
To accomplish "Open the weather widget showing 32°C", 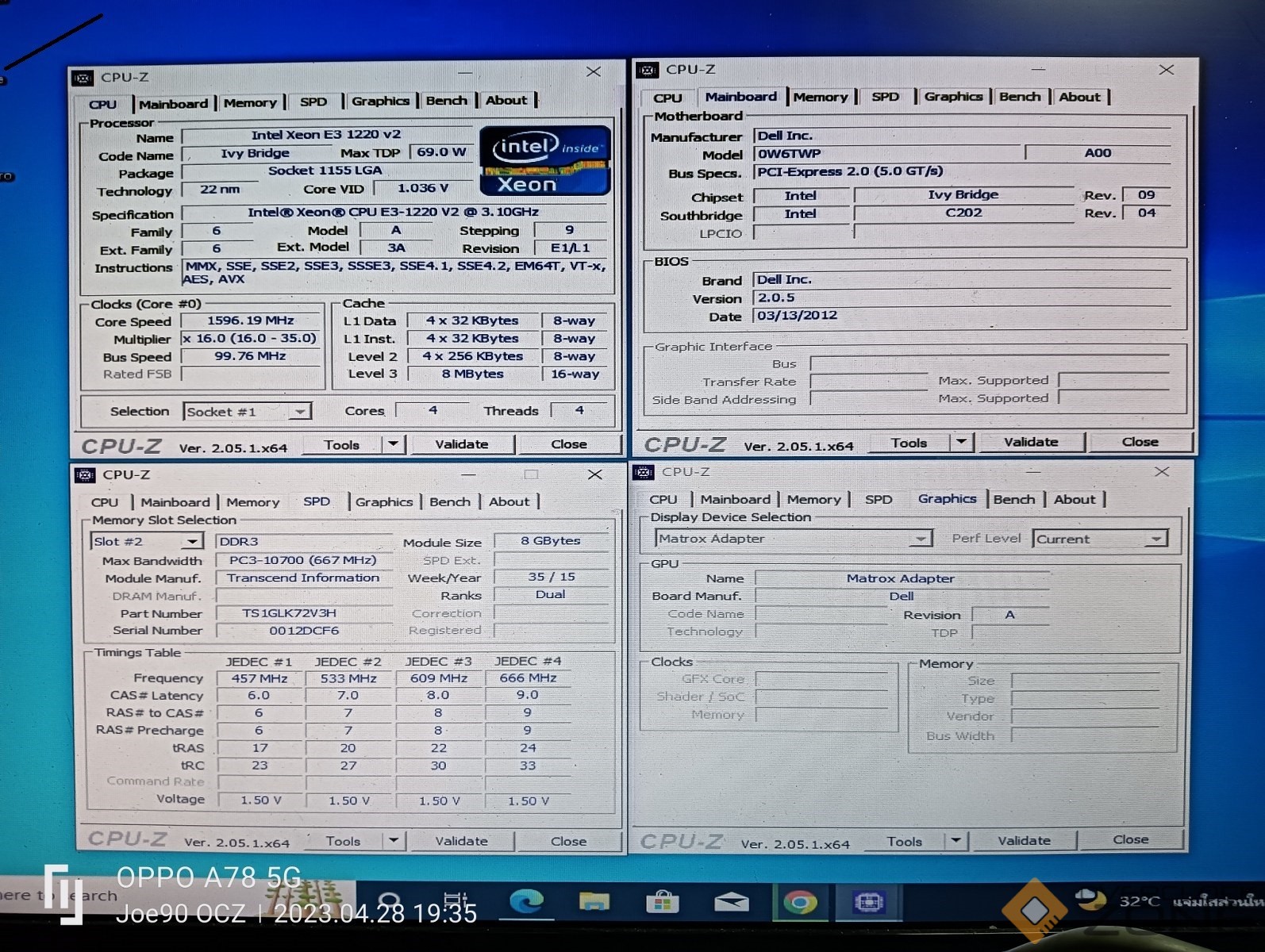I will click(x=1167, y=900).
